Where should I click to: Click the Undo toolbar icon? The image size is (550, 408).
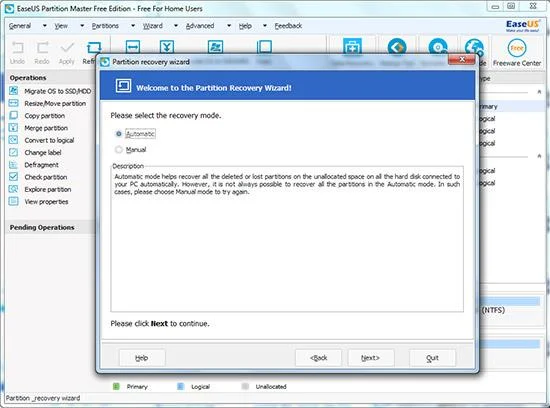coord(18,47)
